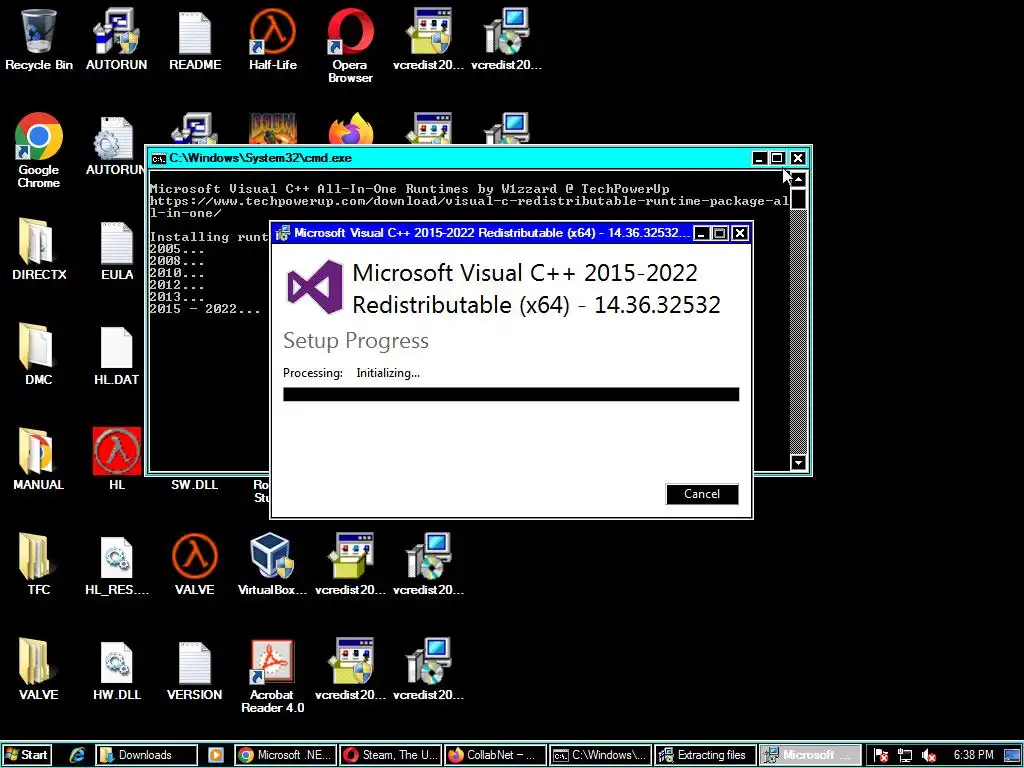Open the AUTORUN settings file with gear

point(115,147)
